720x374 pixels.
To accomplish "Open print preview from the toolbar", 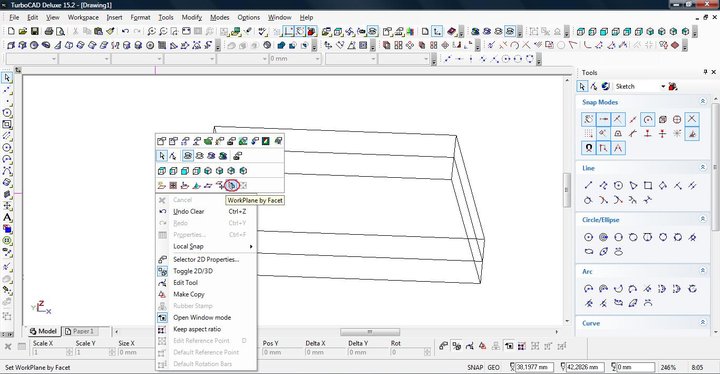I will (x=60, y=32).
